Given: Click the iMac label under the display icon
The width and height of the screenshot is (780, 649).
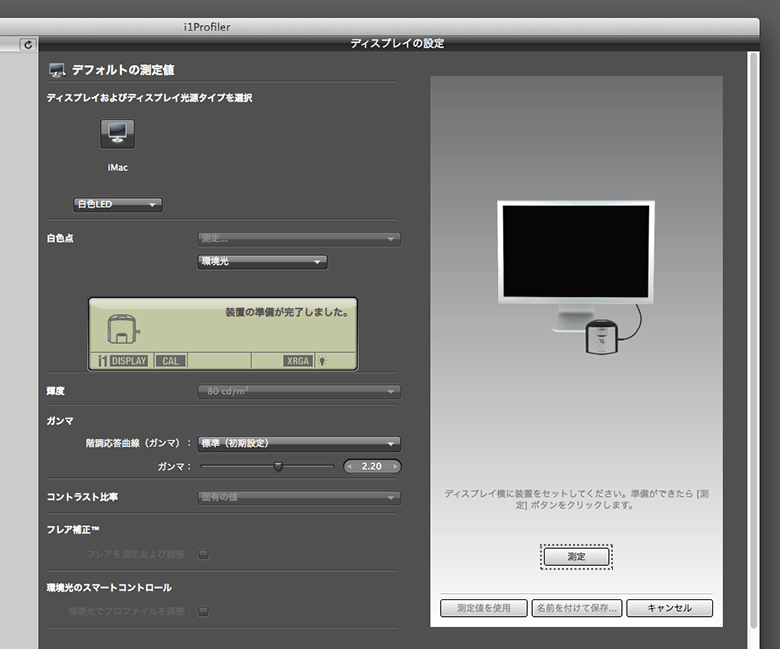Looking at the screenshot, I should pyautogui.click(x=117, y=168).
